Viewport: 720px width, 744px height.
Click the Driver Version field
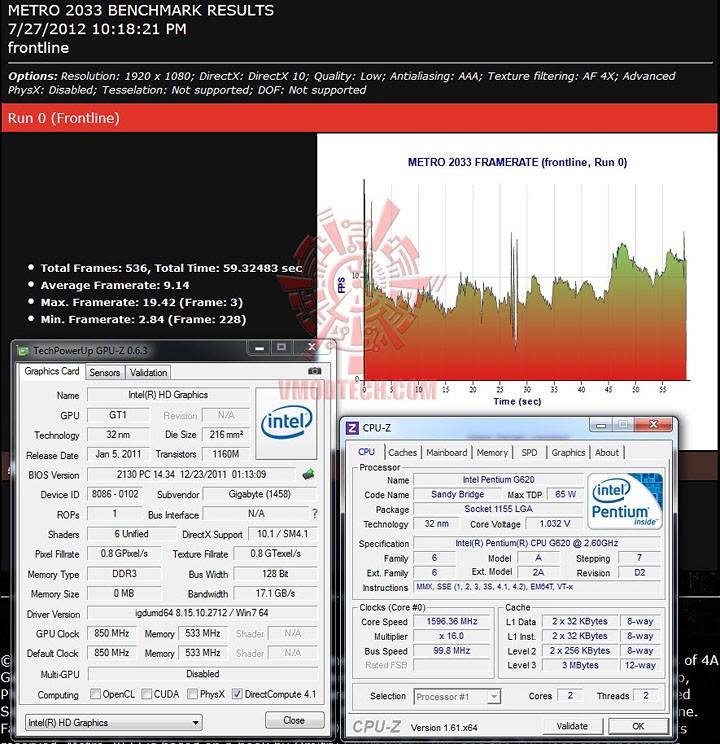[202, 613]
